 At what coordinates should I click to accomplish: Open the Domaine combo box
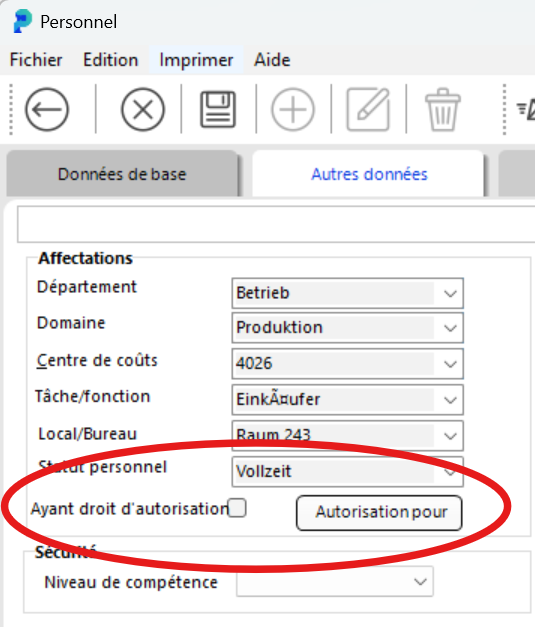pos(347,328)
